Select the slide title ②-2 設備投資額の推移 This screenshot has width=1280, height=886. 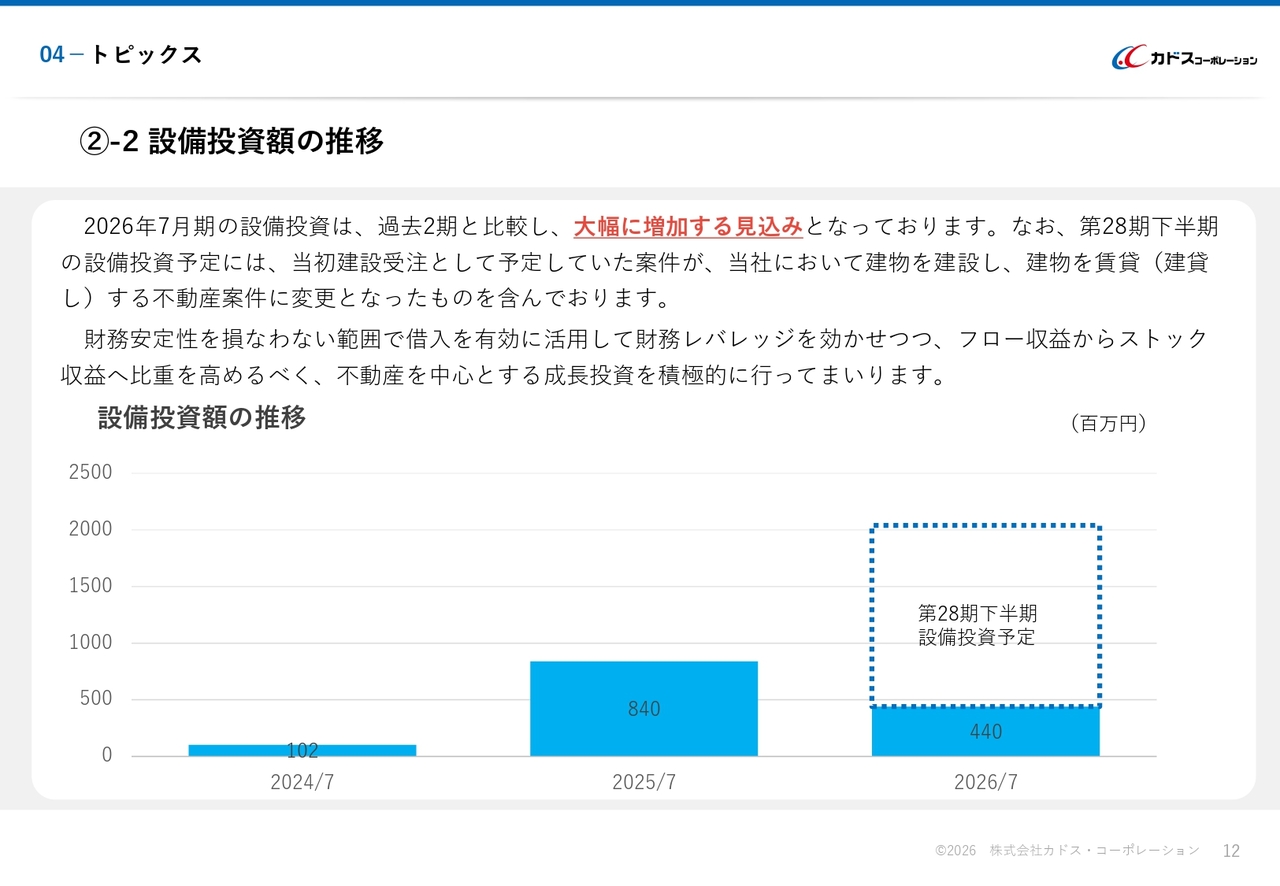(x=231, y=142)
